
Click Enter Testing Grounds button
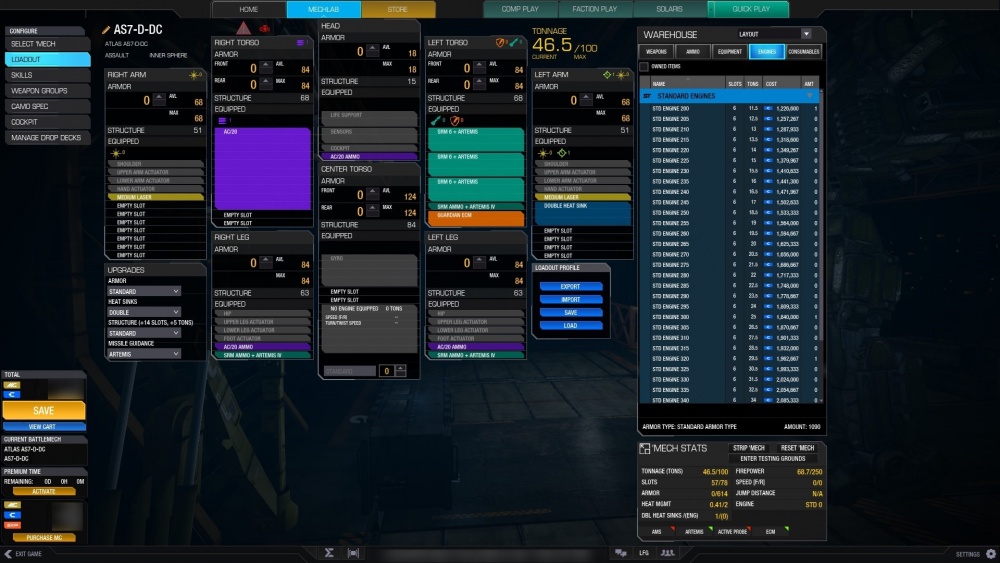772,458
